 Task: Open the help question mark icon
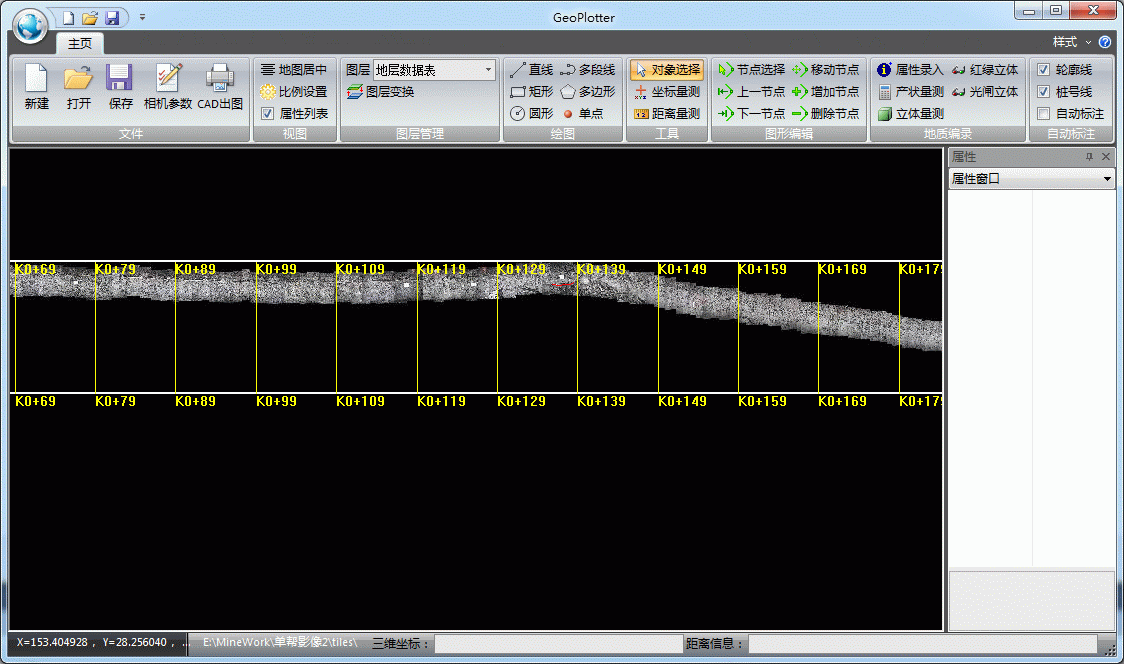click(1105, 42)
